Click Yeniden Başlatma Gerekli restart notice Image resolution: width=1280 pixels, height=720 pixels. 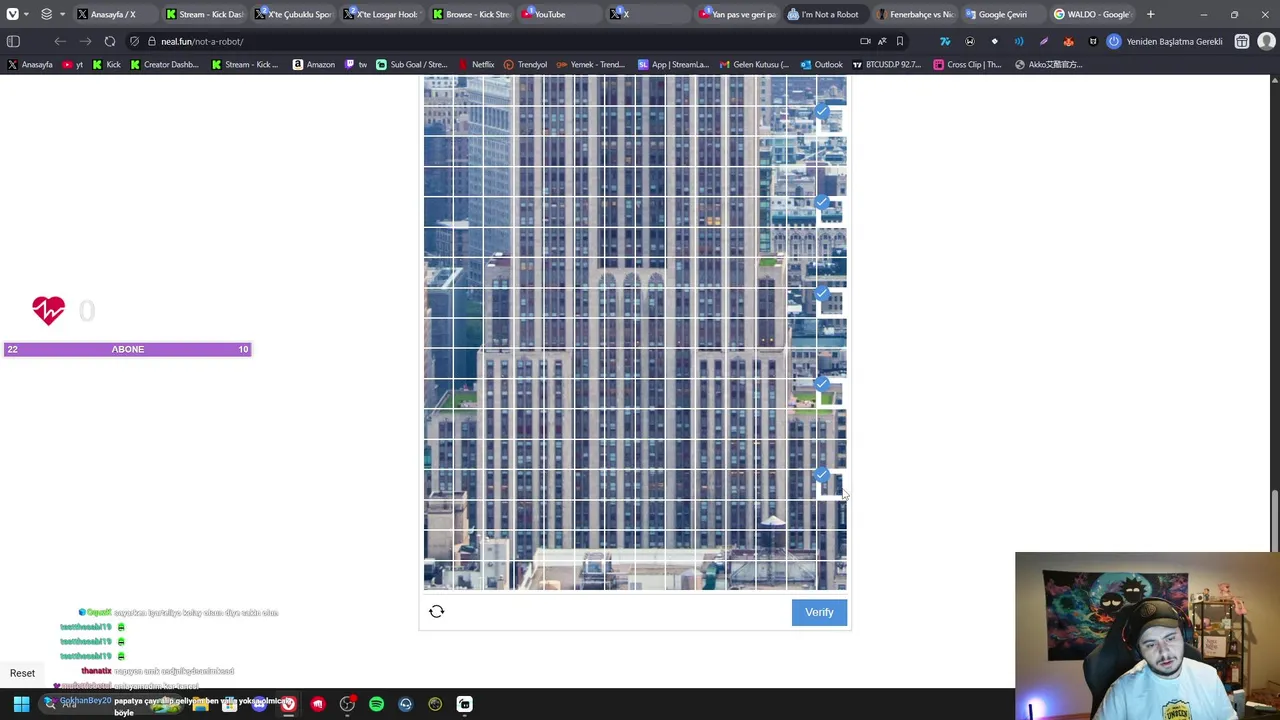pyautogui.click(x=1174, y=41)
